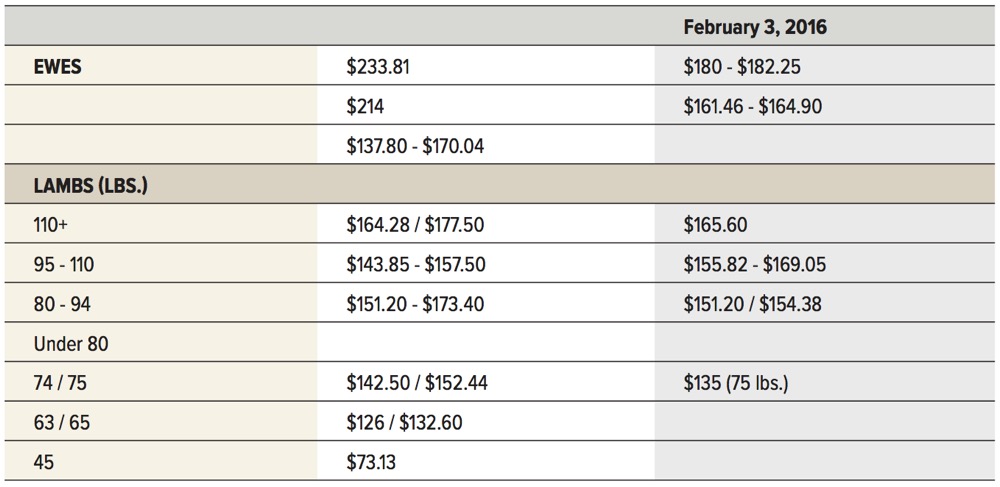
Task: Select the EWES row label
Action: [57, 67]
